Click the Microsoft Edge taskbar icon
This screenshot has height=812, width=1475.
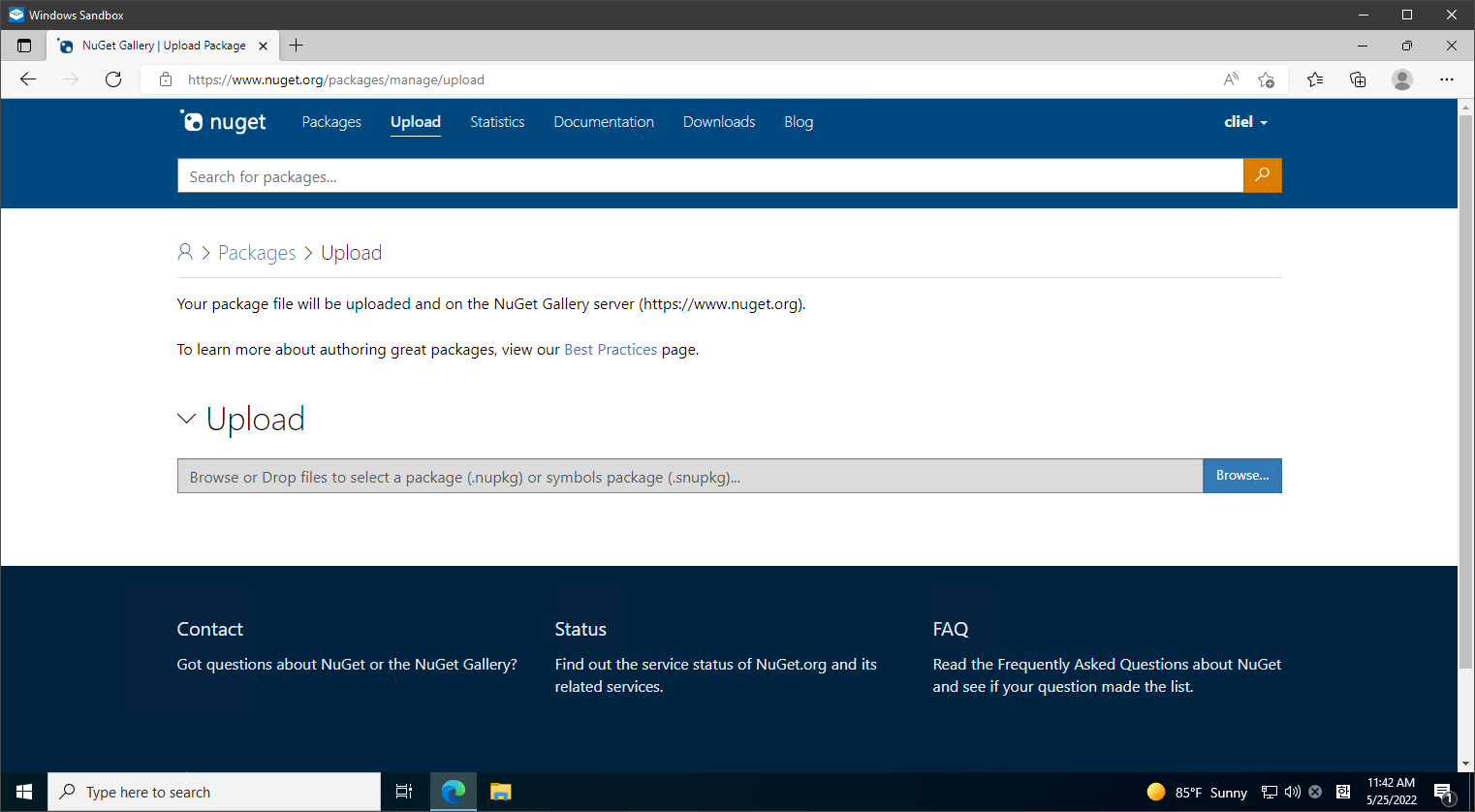click(x=453, y=792)
